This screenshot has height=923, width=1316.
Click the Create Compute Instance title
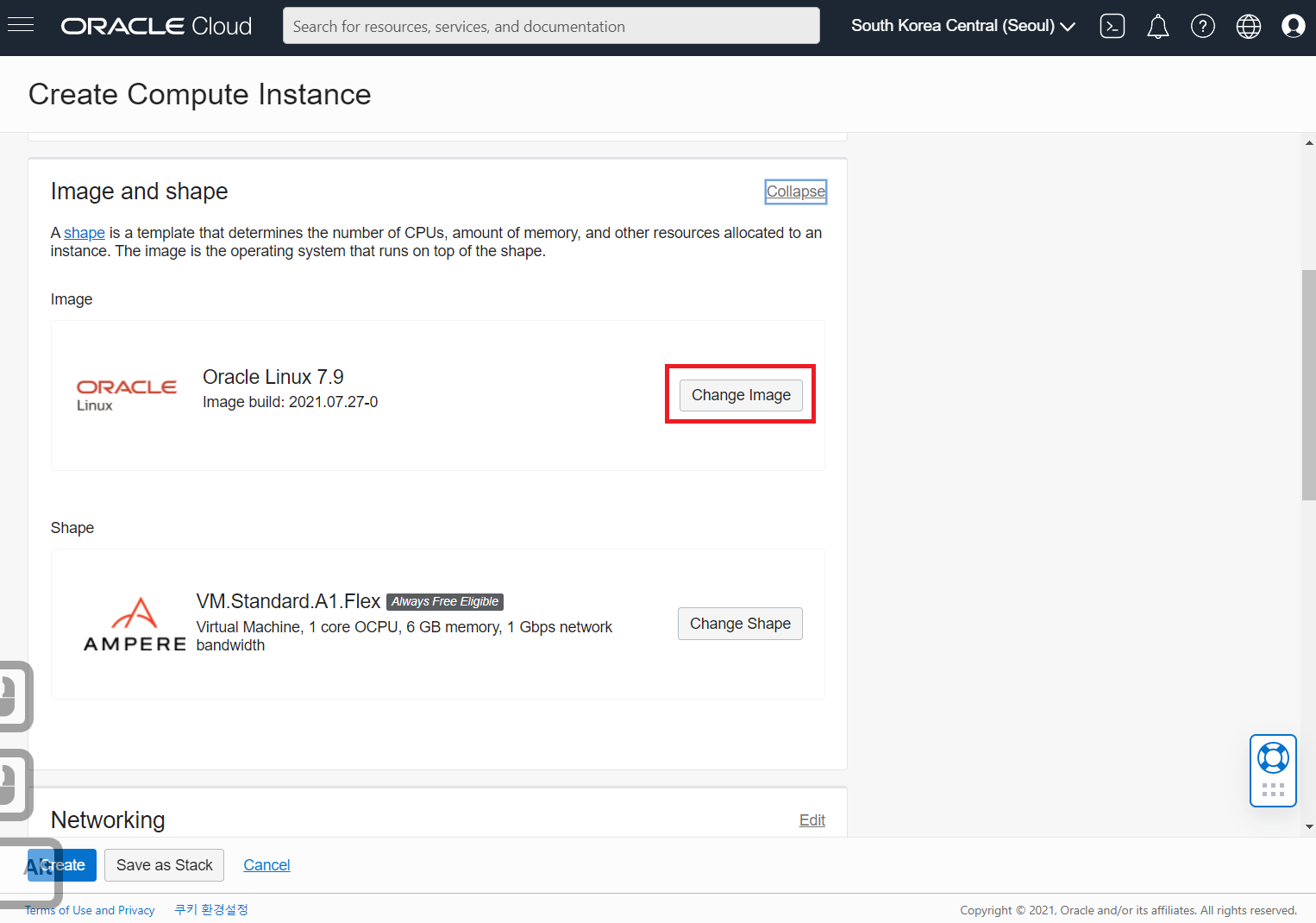(200, 94)
